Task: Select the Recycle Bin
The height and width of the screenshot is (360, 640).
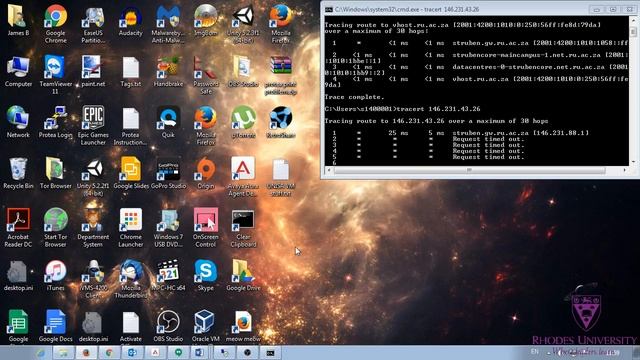Action: pos(18,173)
